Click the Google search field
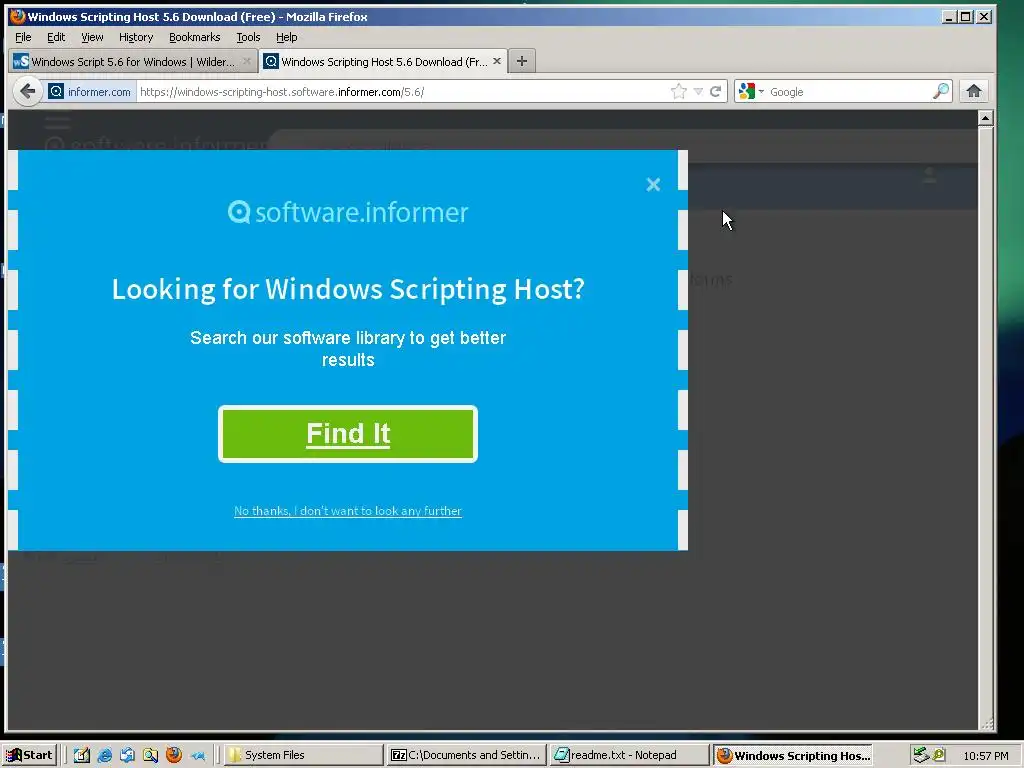Image resolution: width=1024 pixels, height=768 pixels. 849,92
